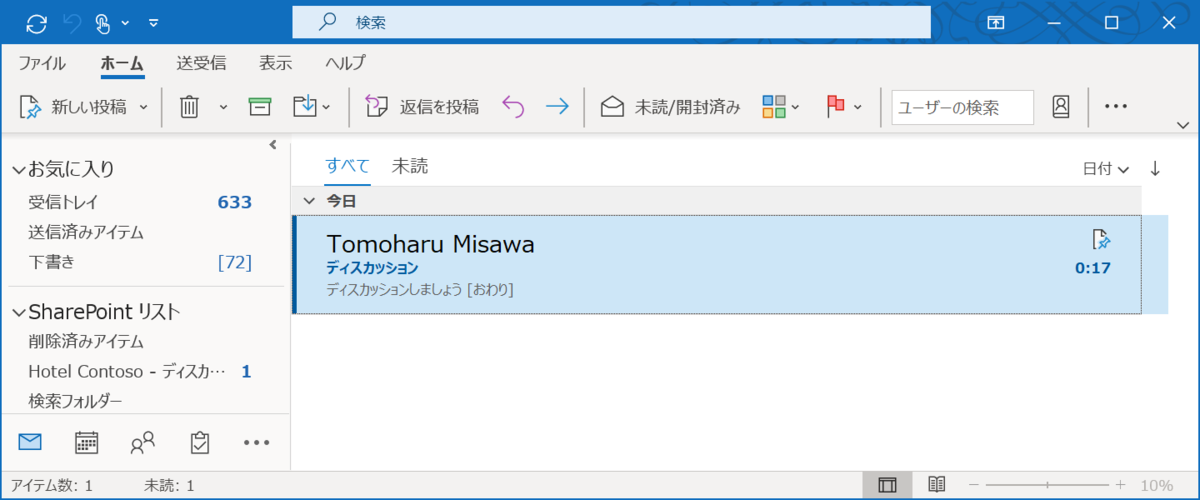Expand 新しい投稿 dropdown arrow
The width and height of the screenshot is (1200, 500).
click(x=143, y=107)
